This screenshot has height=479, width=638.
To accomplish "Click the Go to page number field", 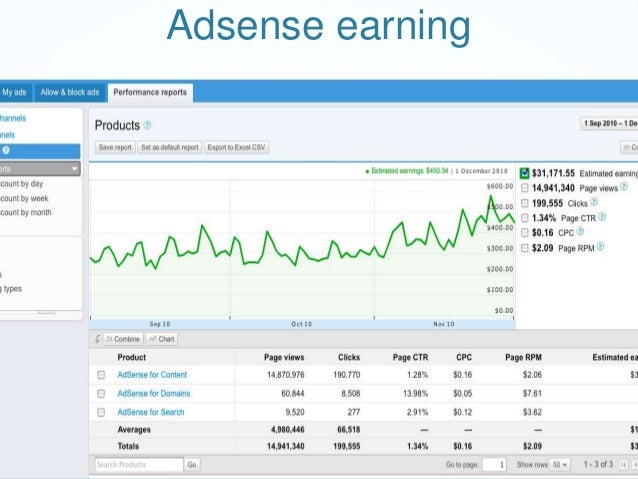I will pos(494,464).
